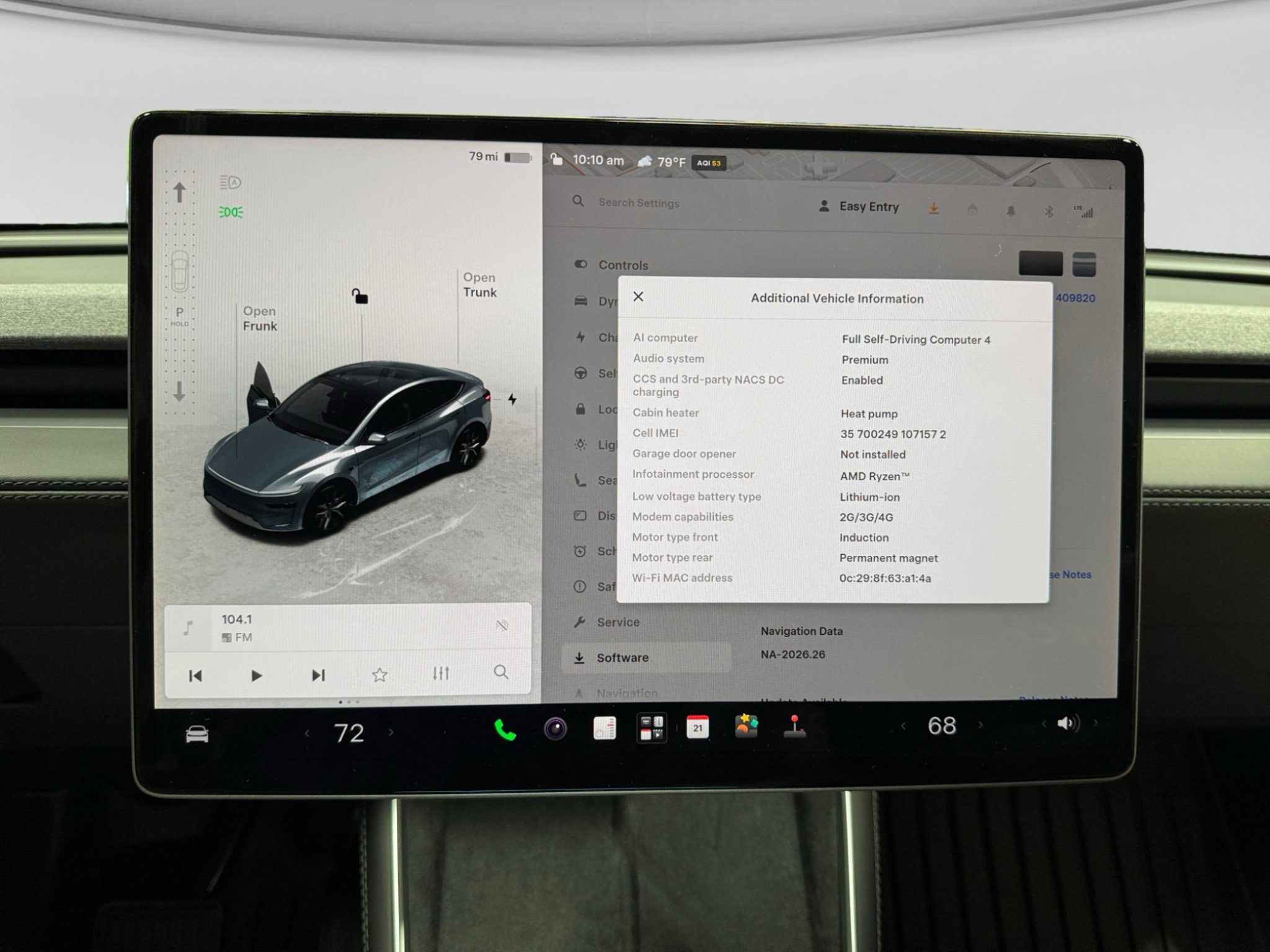Increase passenger temperature from 68
The height and width of the screenshot is (952, 1270).
[980, 725]
